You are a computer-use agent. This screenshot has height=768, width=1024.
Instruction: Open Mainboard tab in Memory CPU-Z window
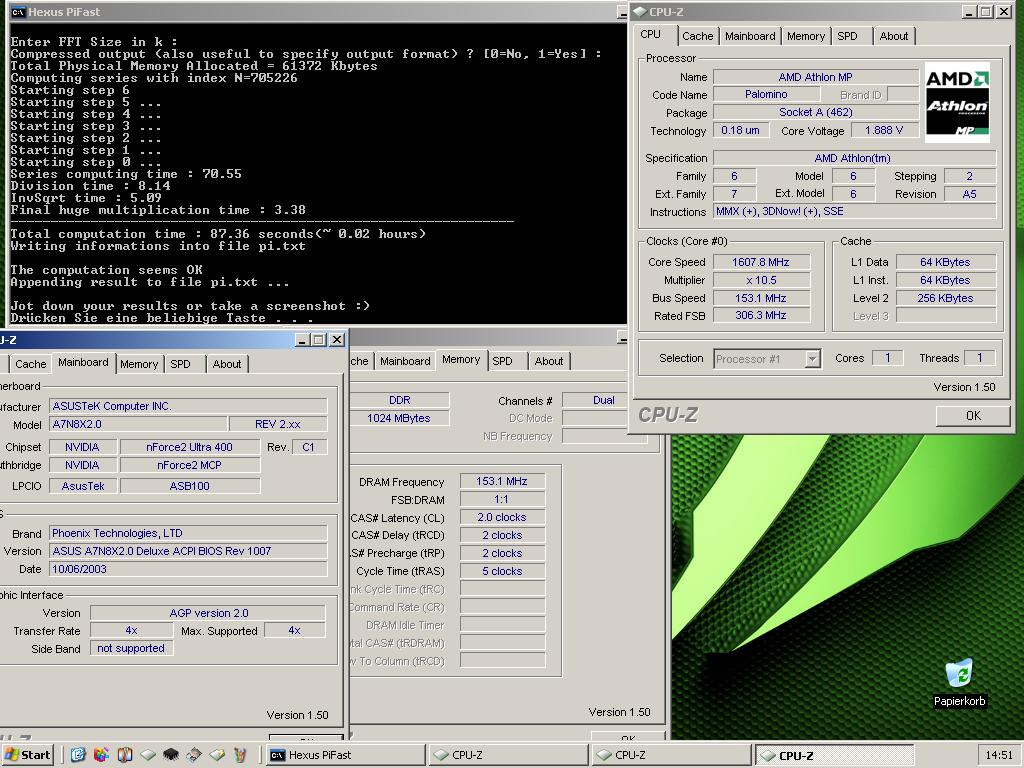pos(405,361)
